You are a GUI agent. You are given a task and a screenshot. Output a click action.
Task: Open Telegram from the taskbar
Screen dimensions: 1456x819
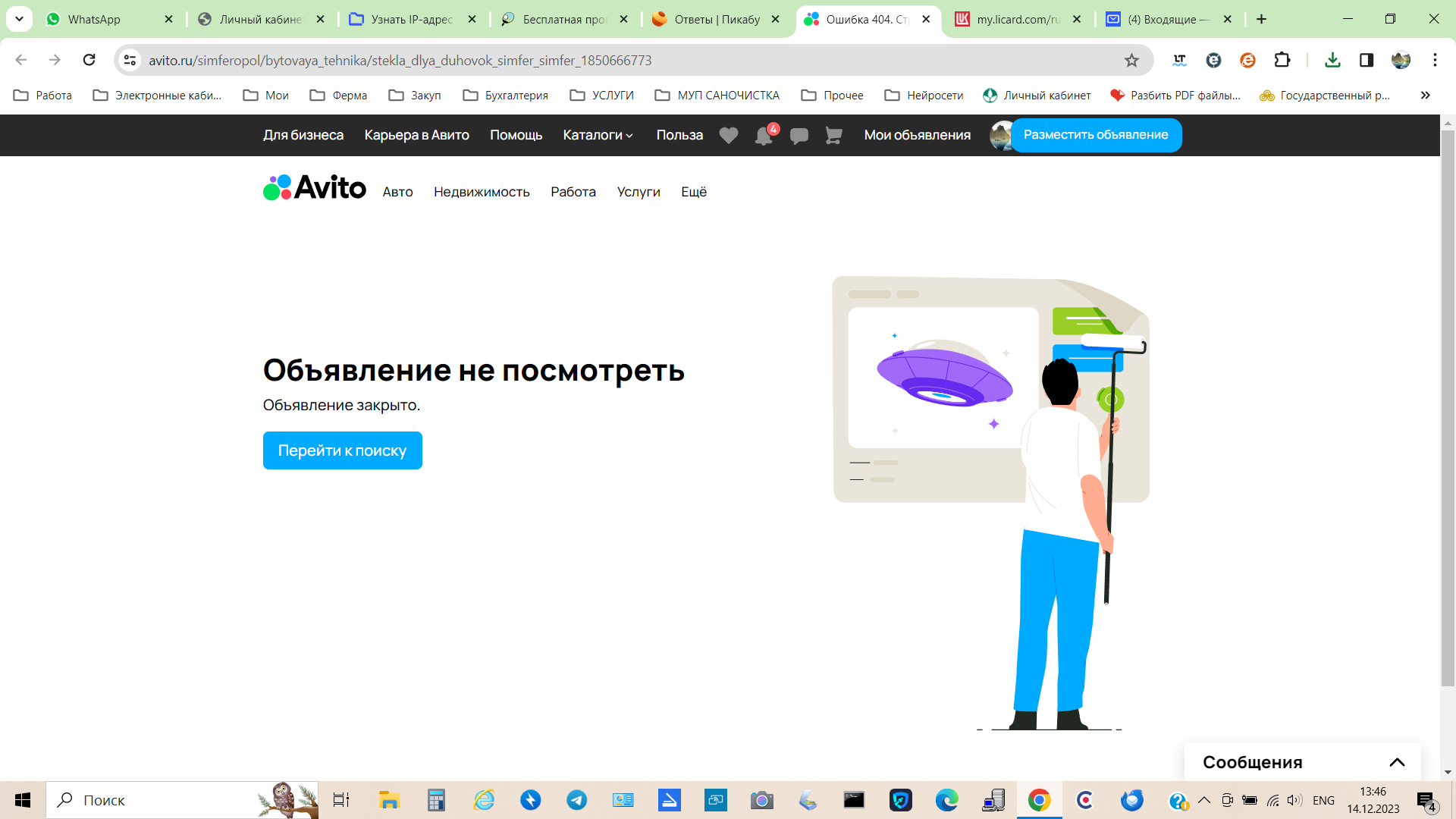pyautogui.click(x=576, y=800)
